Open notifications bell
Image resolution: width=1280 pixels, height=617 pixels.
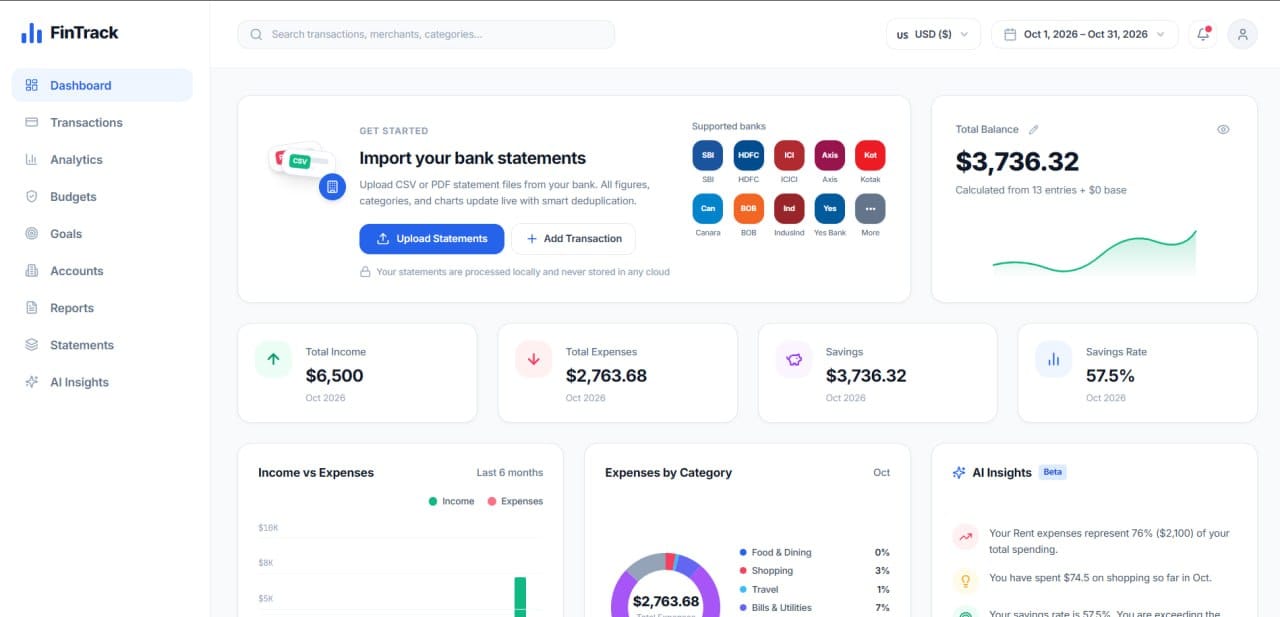click(x=1203, y=34)
